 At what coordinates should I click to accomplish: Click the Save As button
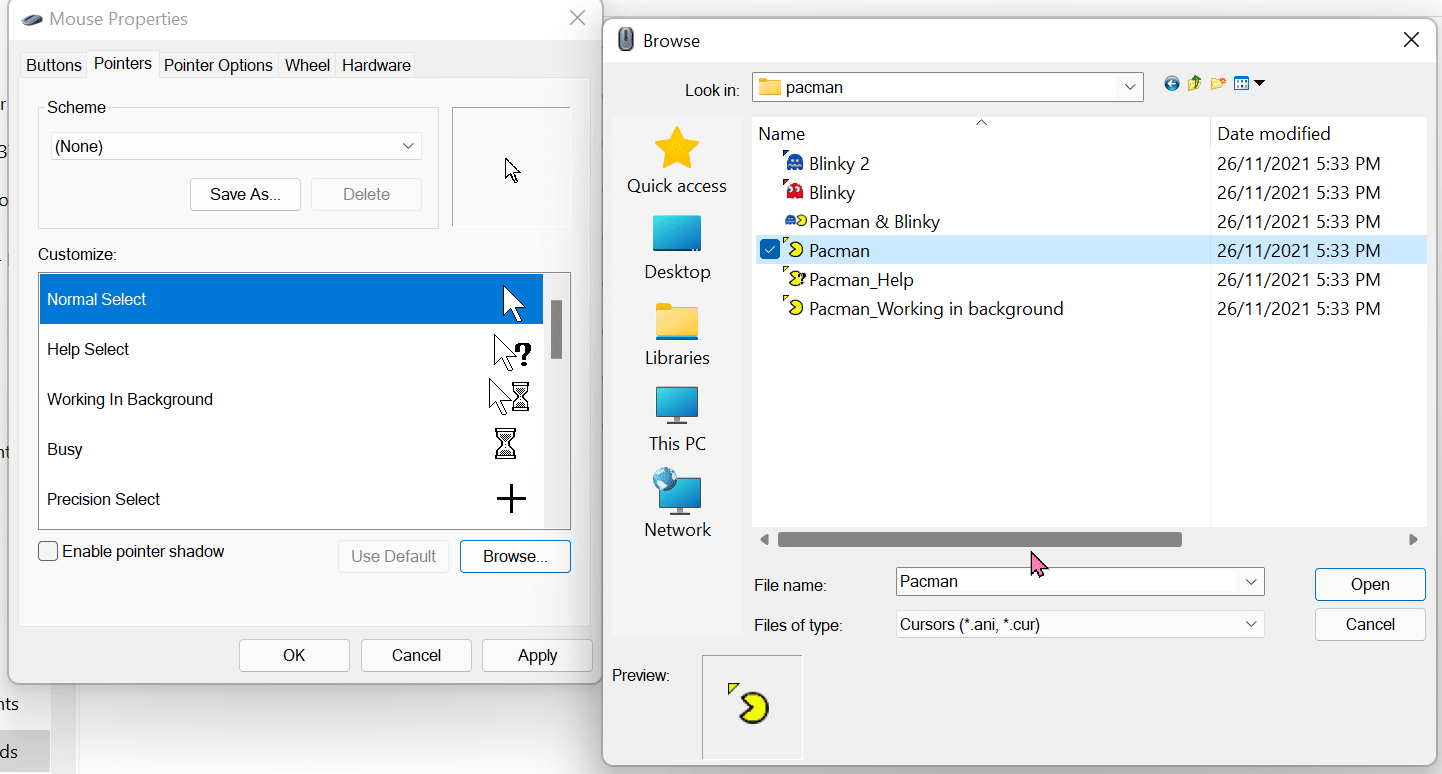pos(245,194)
